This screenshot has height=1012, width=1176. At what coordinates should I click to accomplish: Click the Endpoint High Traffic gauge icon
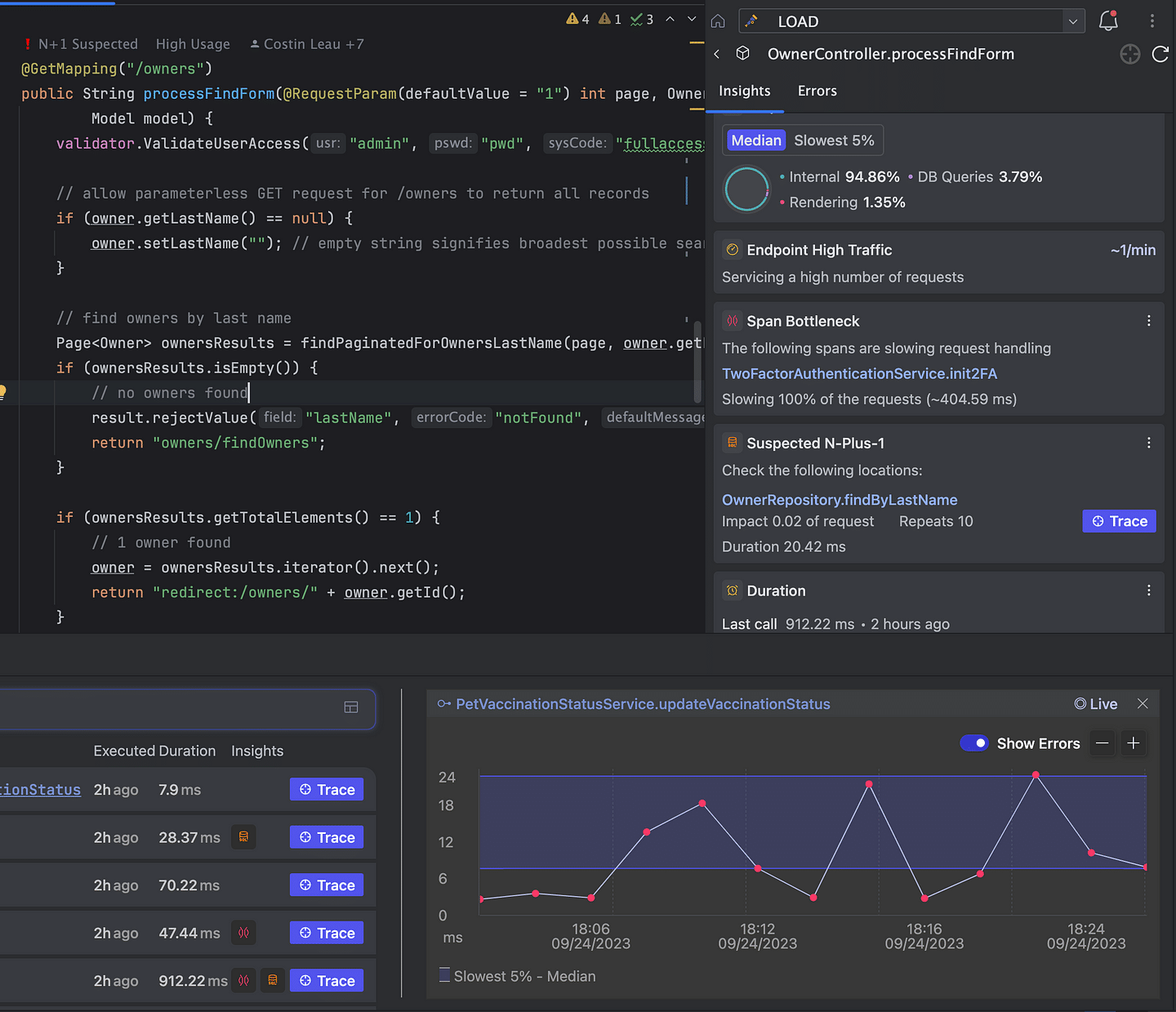click(733, 250)
